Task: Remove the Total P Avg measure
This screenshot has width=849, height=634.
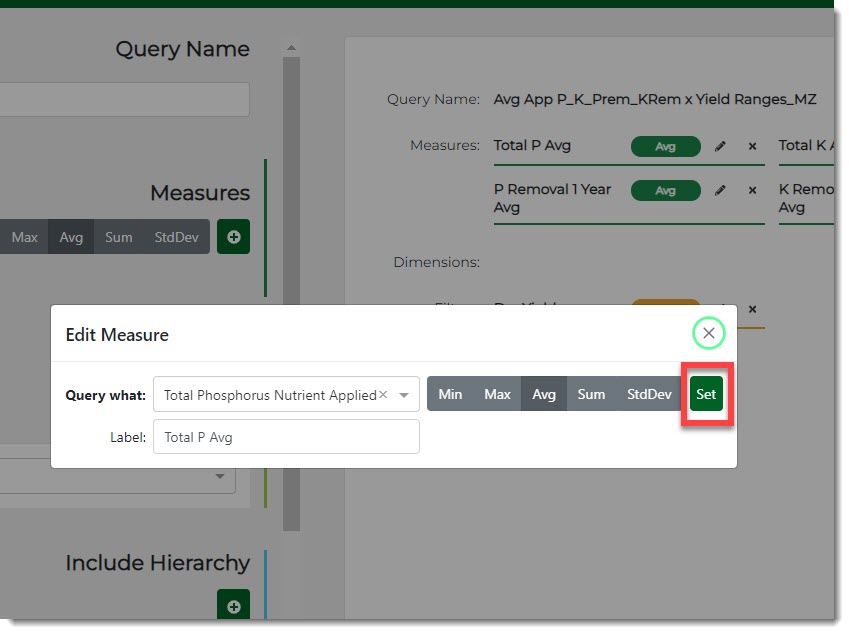Action: pyautogui.click(x=752, y=146)
